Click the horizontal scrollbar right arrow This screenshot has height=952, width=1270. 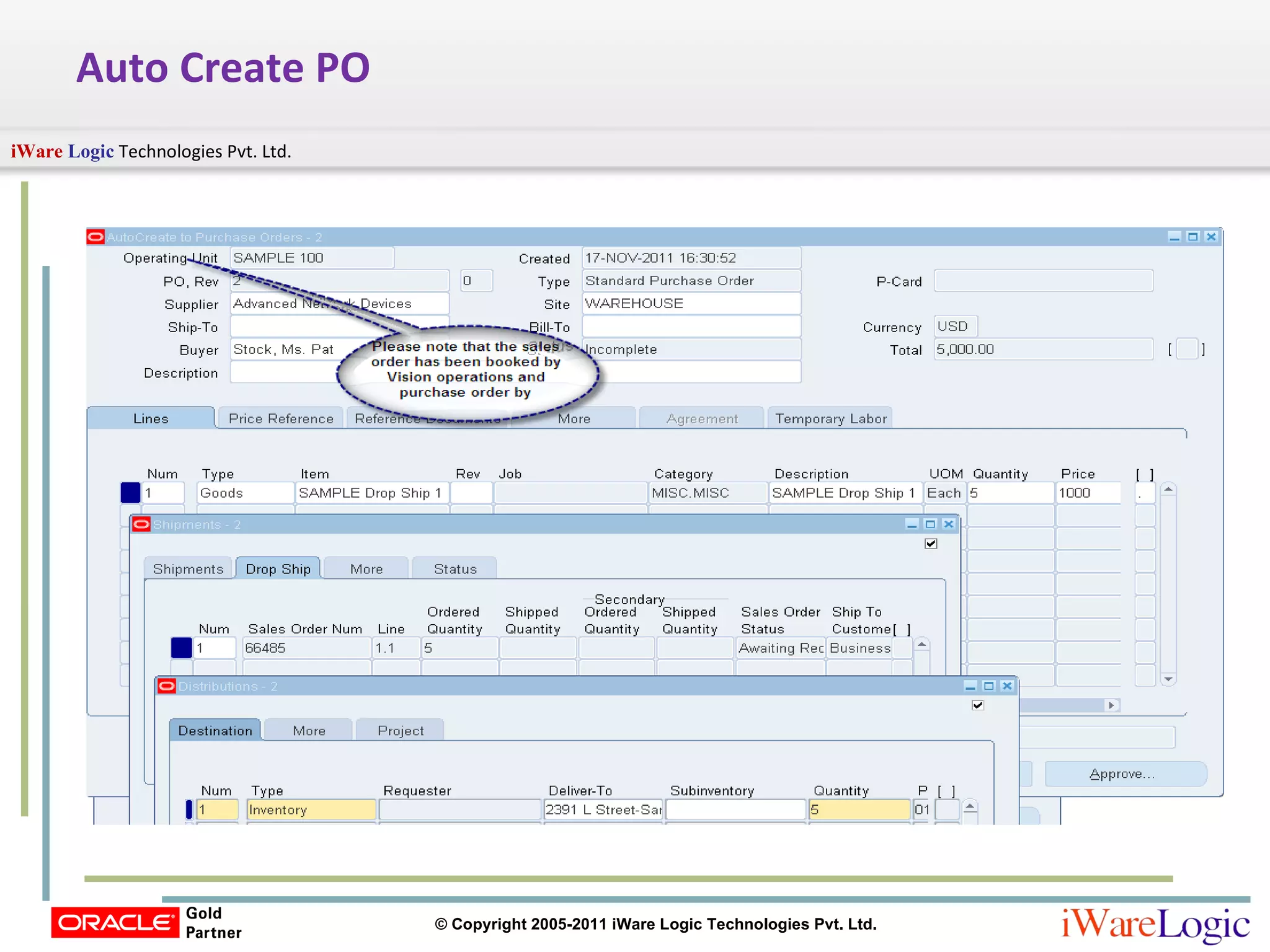point(1112,705)
